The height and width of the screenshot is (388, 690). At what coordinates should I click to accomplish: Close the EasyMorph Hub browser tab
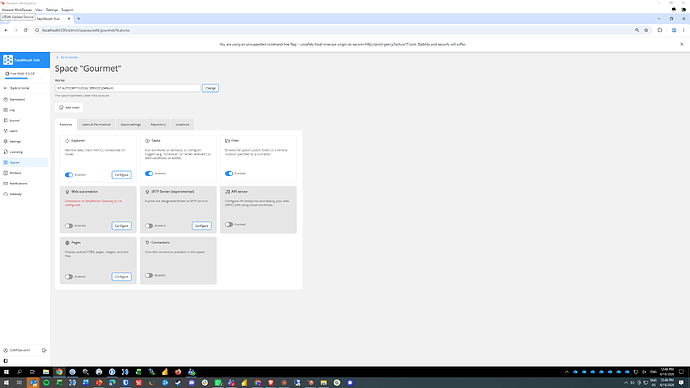[69, 18]
